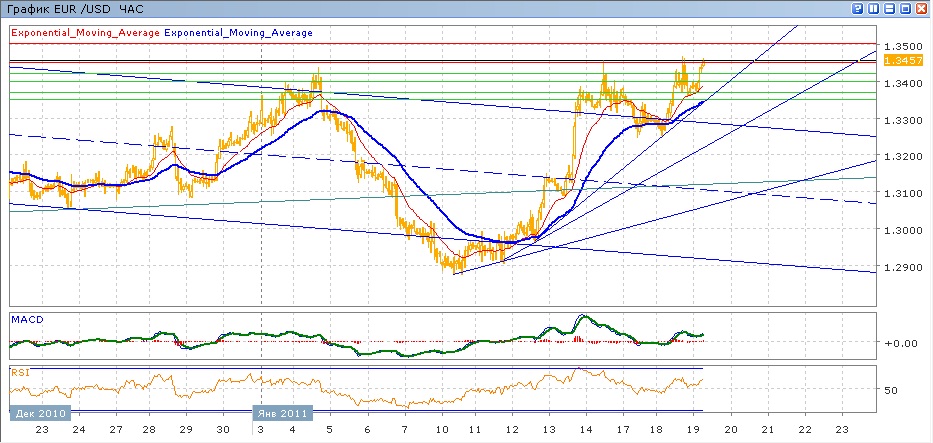Viewport: 933px width, 443px height.
Task: Click the current price tag 1.3457
Action: coord(904,61)
